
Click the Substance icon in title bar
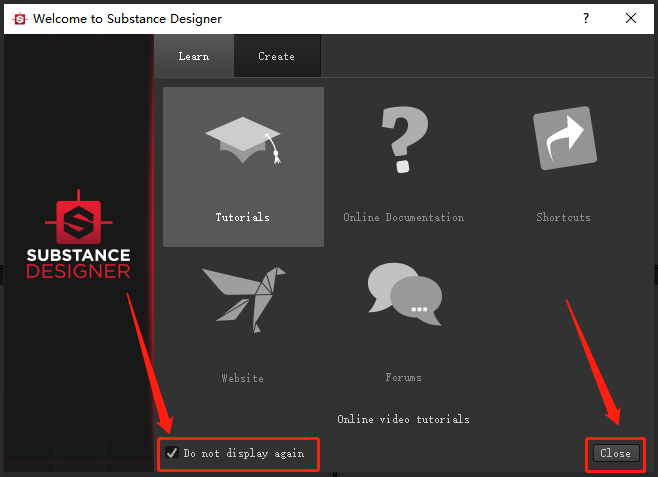pos(20,19)
